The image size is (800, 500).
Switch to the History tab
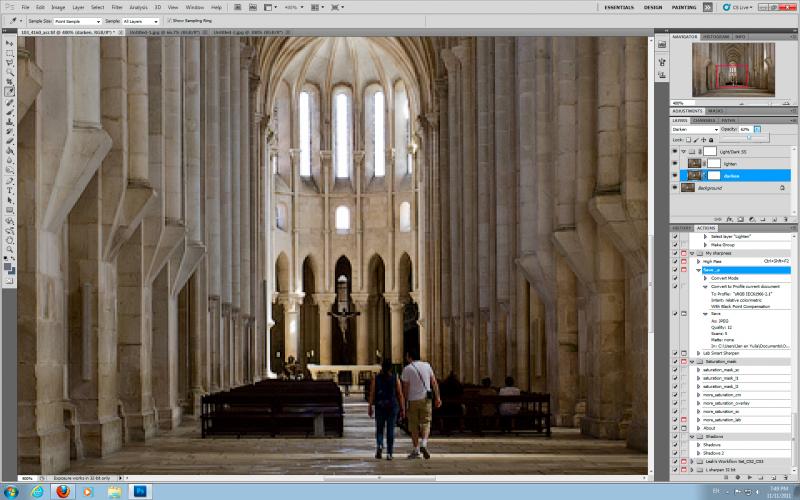(682, 228)
